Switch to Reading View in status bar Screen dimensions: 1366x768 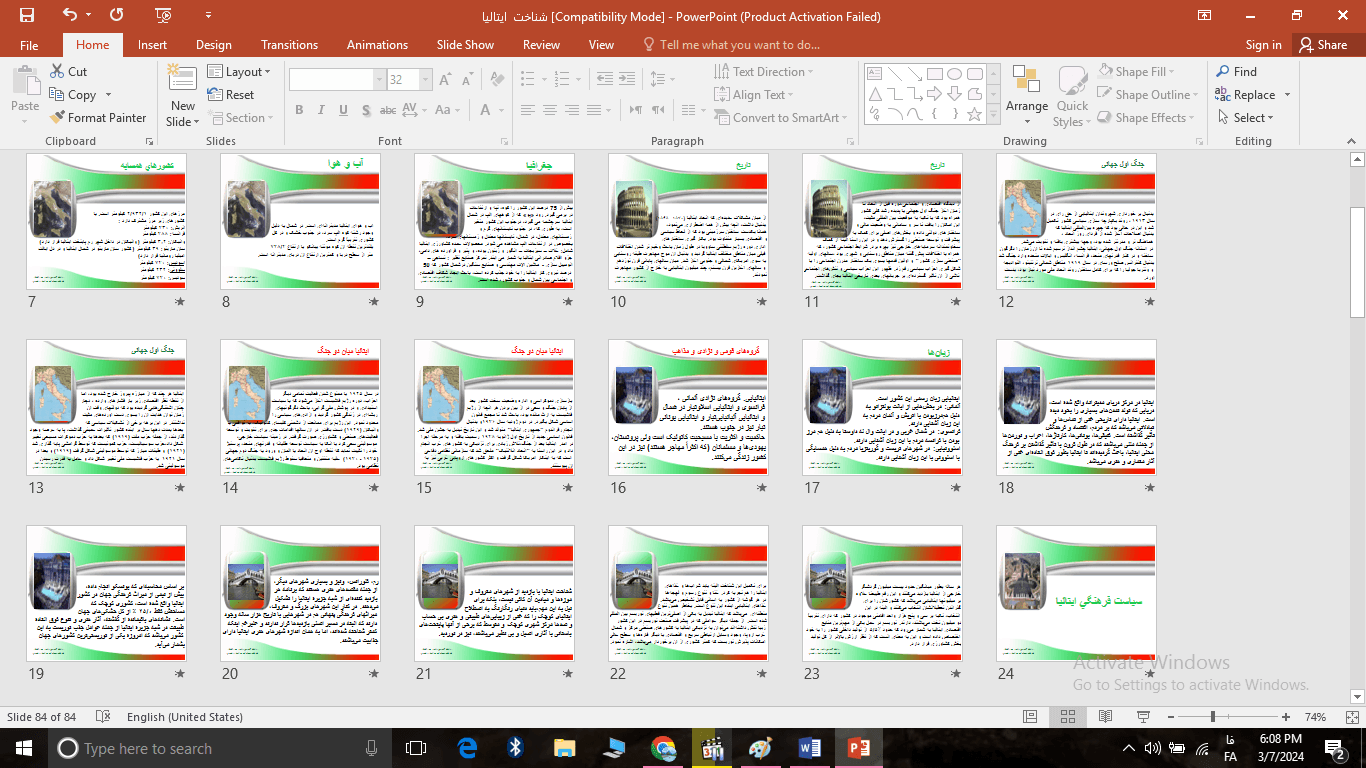pyautogui.click(x=1105, y=717)
